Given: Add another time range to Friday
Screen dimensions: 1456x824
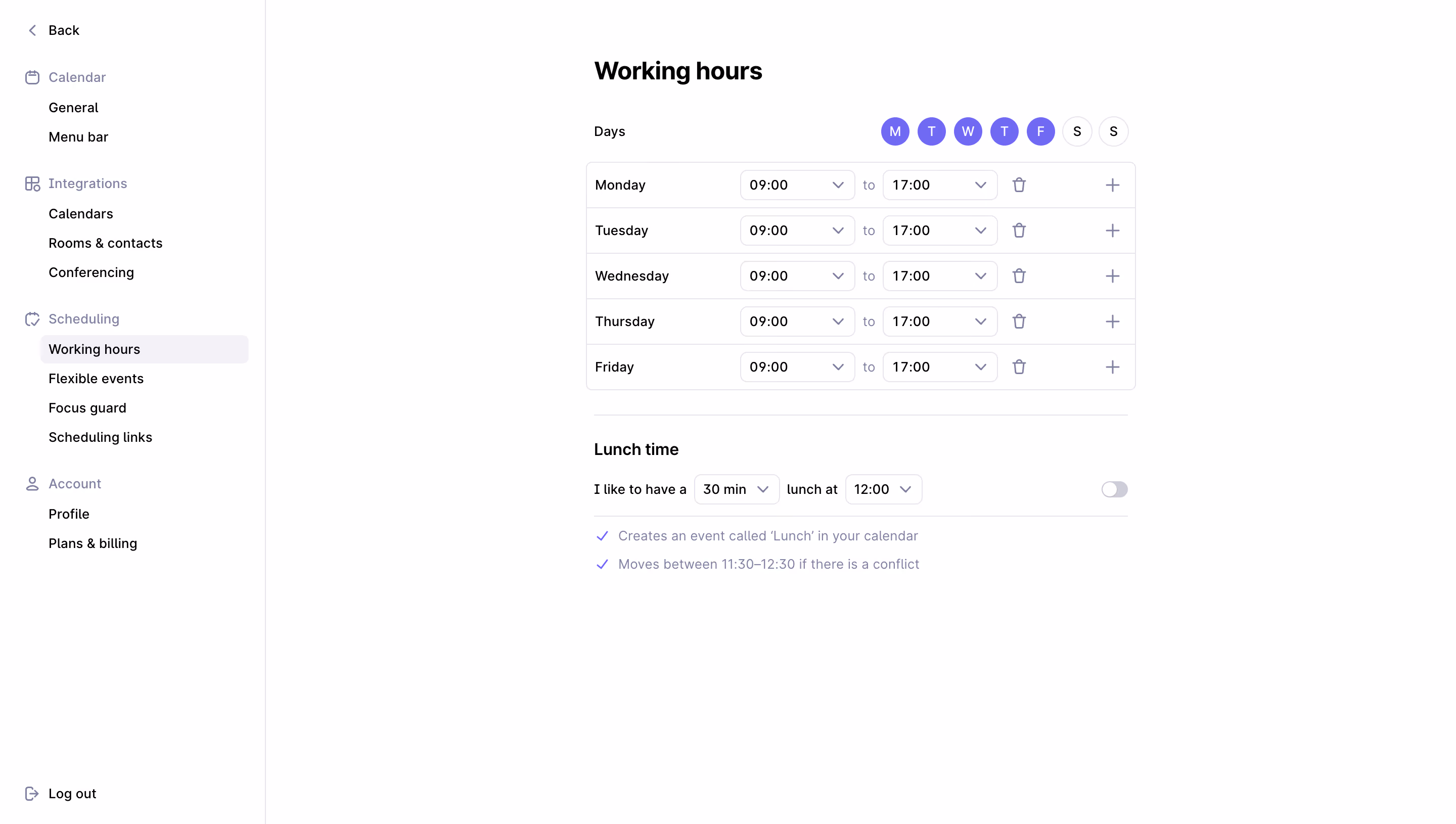Looking at the screenshot, I should pos(1112,367).
